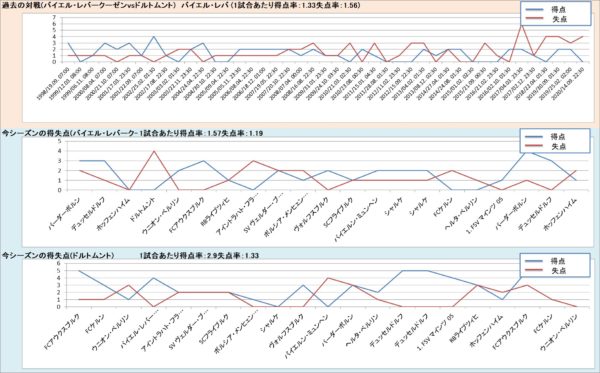The image size is (600, 373).
Task: Click the FCケルン axis label in the middle chart
Action: 443,207
